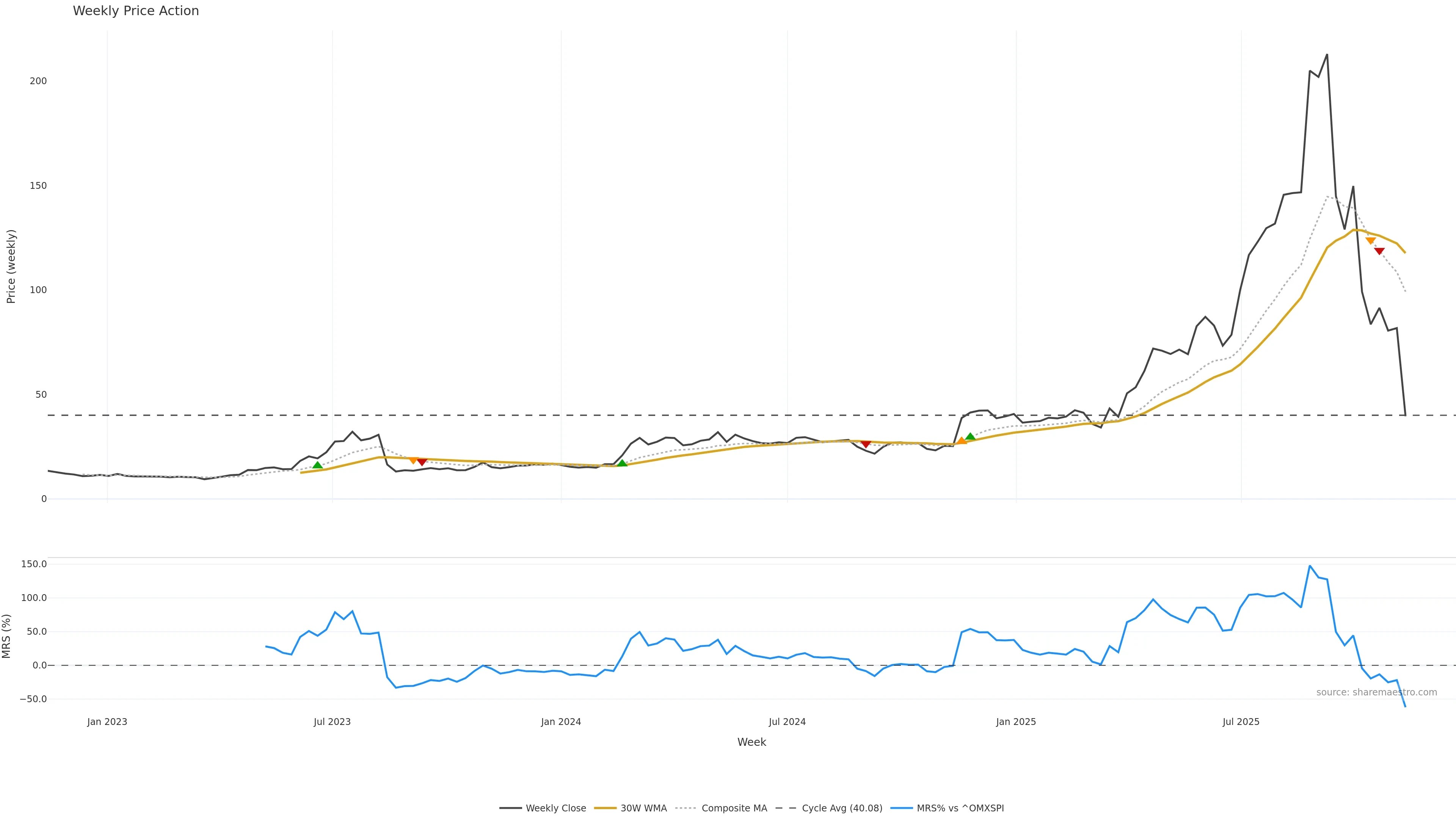Click the Week axis title
The image size is (1456, 819).
point(751,742)
